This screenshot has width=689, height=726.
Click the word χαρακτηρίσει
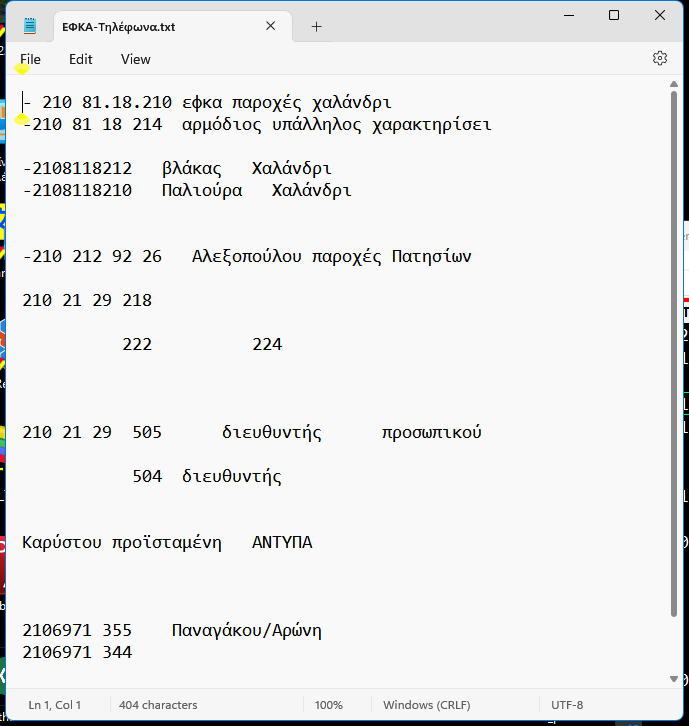[432, 125]
